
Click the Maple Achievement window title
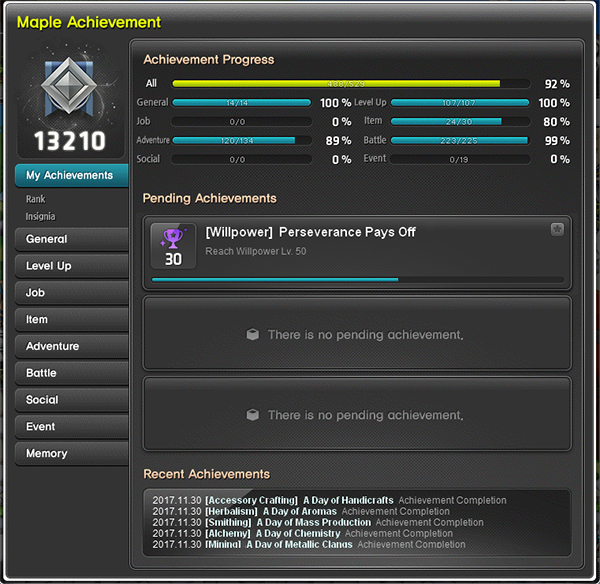89,22
